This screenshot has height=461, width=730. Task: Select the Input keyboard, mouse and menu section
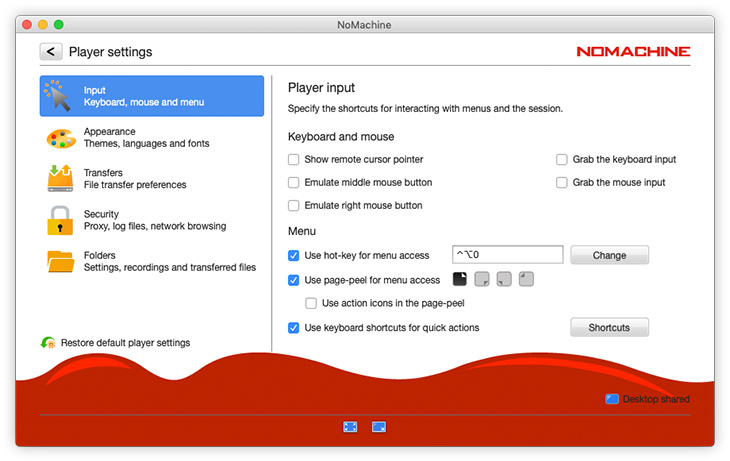[152, 96]
